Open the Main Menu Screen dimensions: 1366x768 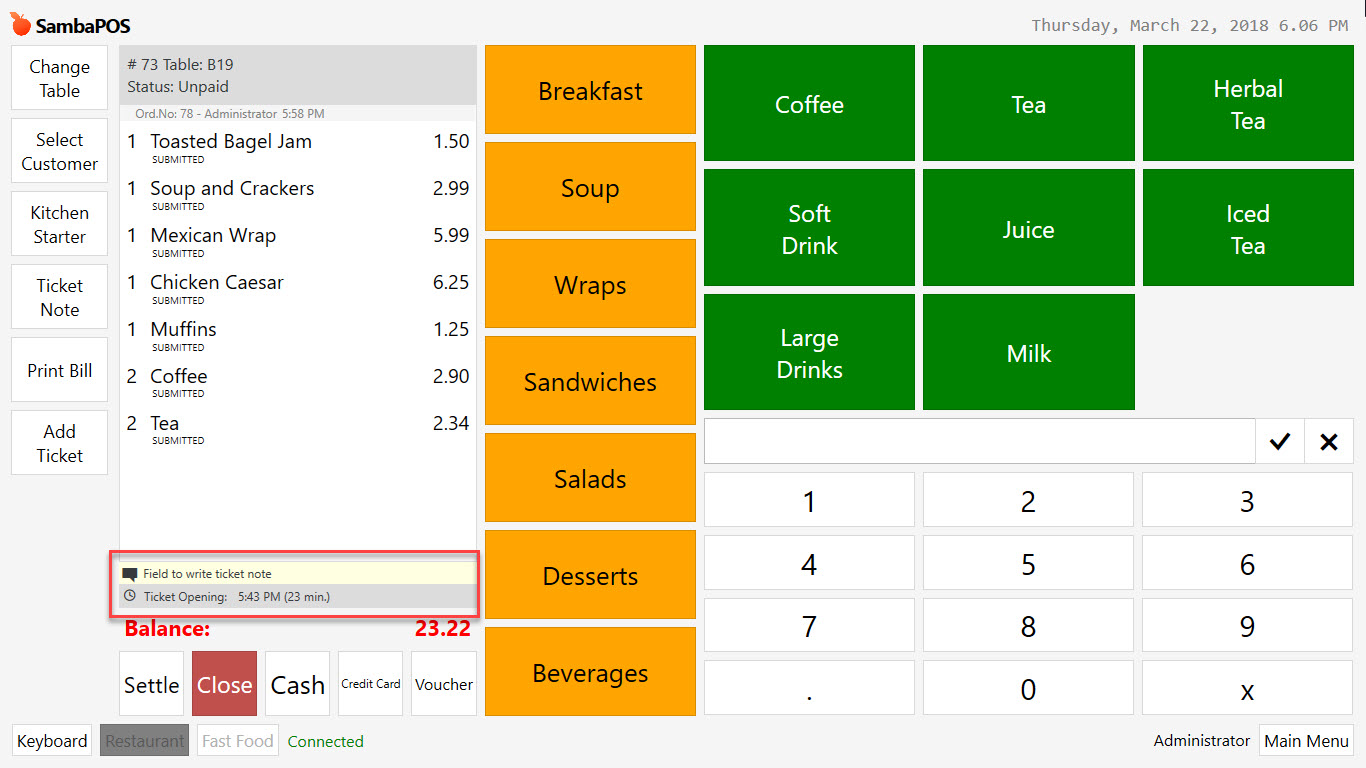coord(1306,740)
